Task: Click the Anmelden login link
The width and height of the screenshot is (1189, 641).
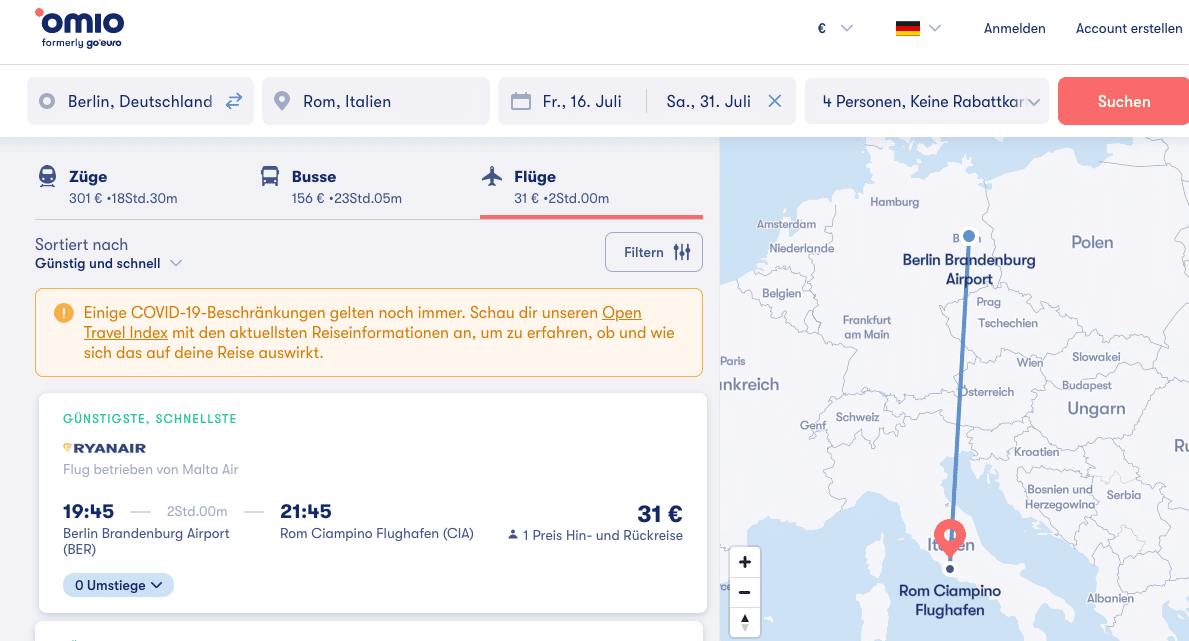Action: pyautogui.click(x=1015, y=28)
